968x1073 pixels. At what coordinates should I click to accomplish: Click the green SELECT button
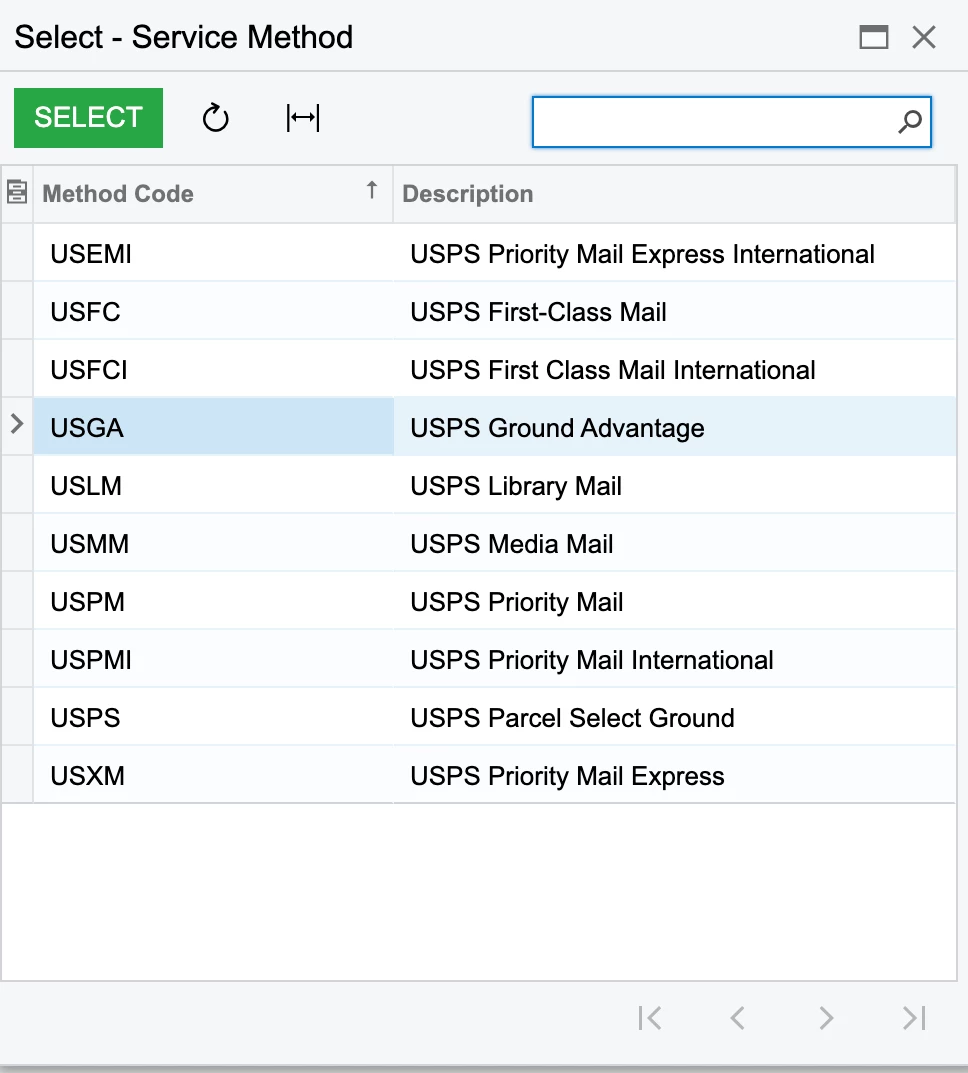[88, 118]
